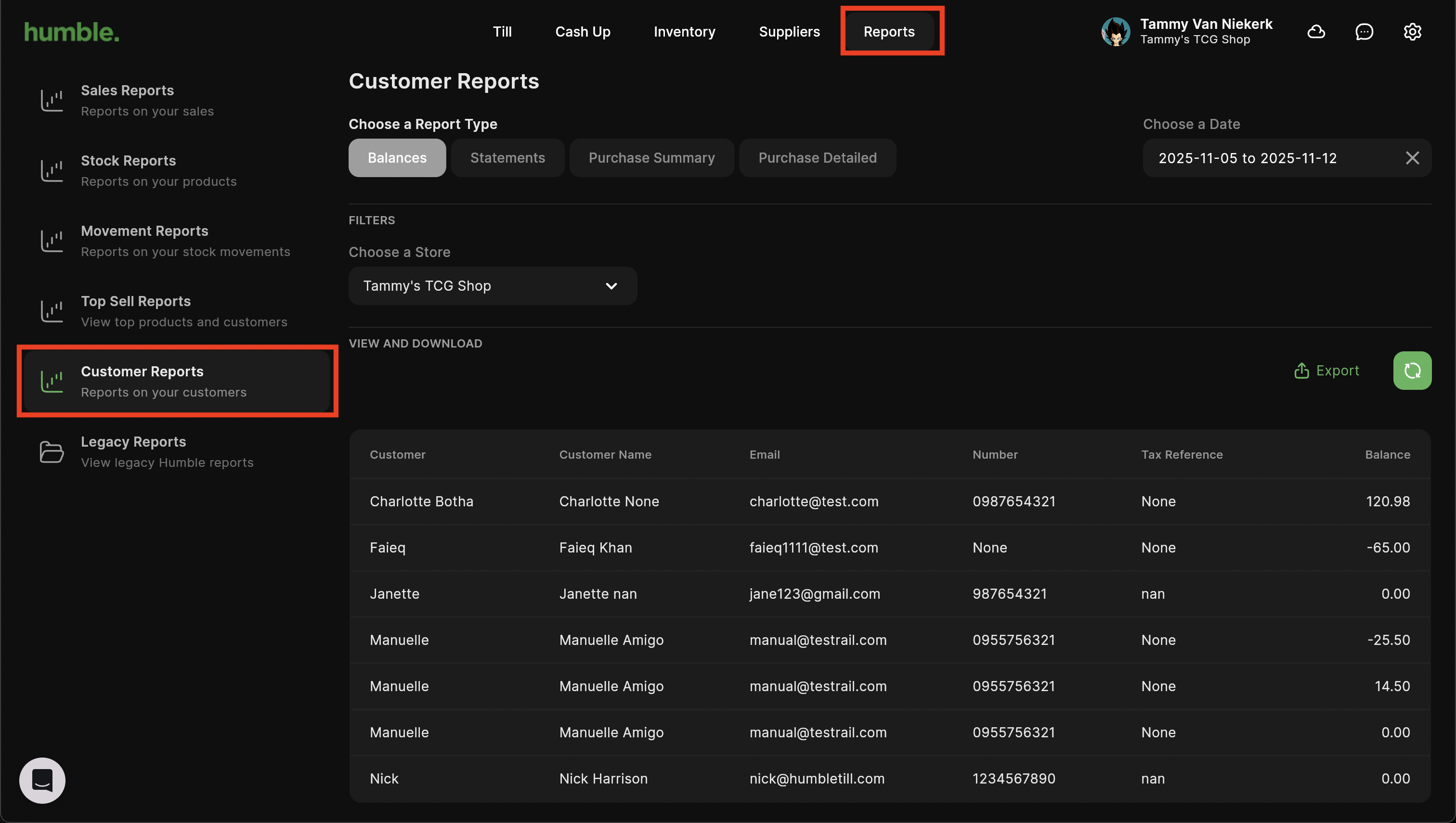Click Tammy Van Niekerk's profile avatar

(1115, 32)
